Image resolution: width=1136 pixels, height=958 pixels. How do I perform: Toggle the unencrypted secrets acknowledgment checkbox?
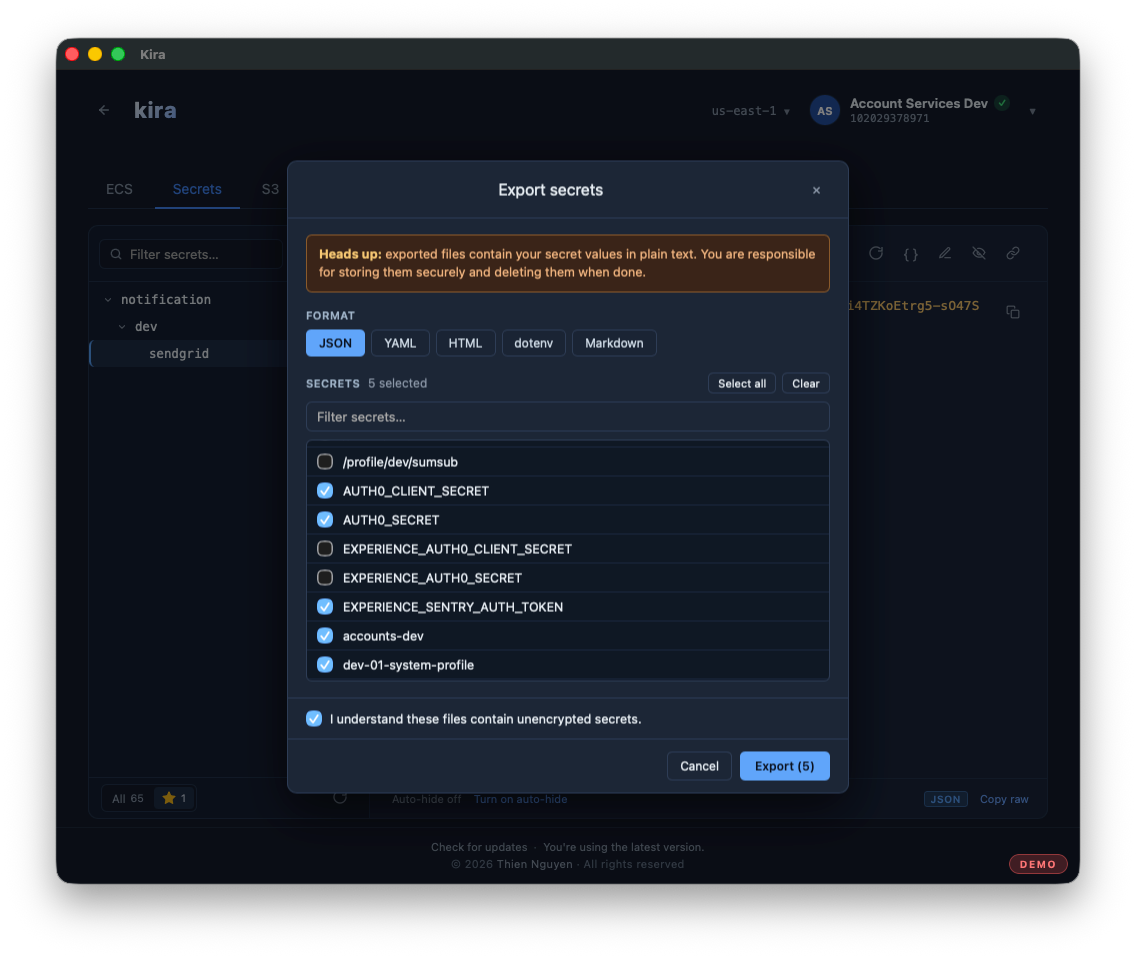(x=314, y=719)
